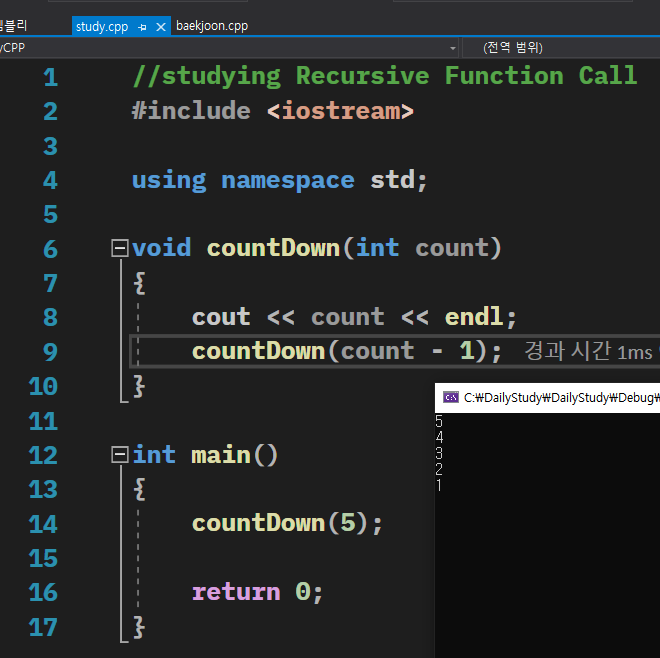This screenshot has height=658, width=660.
Task: Open the 전역 범위 scope dropdown
Action: (x=561, y=48)
